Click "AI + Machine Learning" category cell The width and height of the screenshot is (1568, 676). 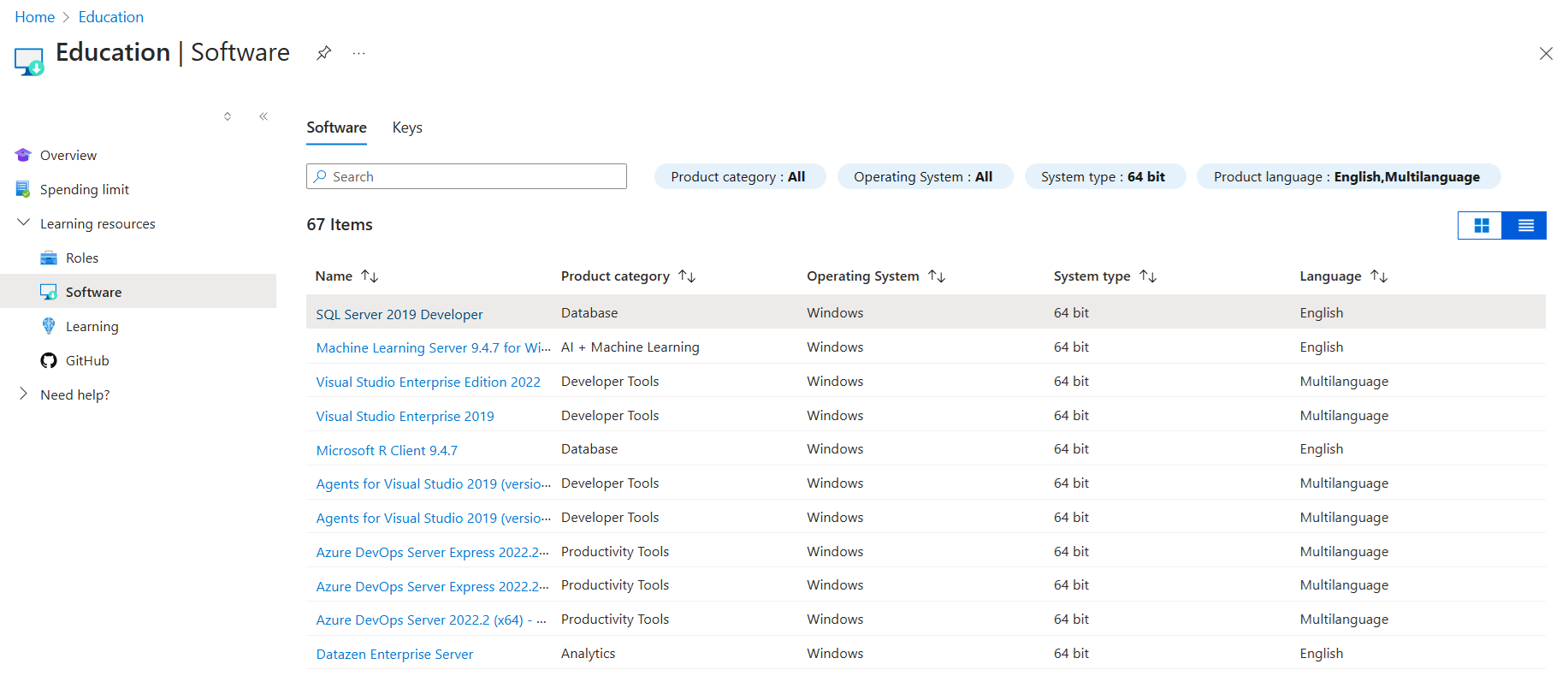click(x=630, y=347)
